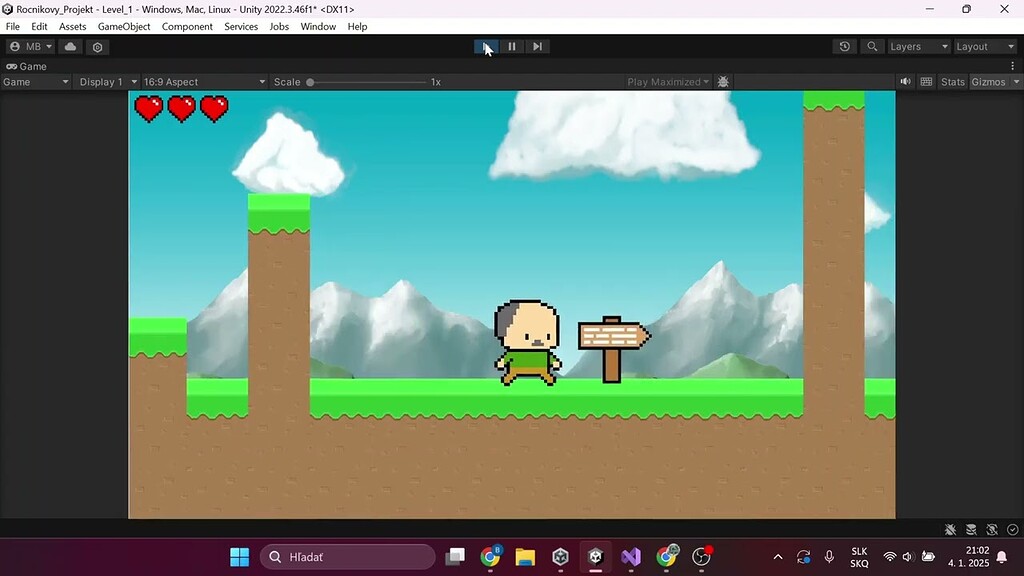Open the Unity cloud services icon
The height and width of the screenshot is (576, 1024).
coord(69,46)
